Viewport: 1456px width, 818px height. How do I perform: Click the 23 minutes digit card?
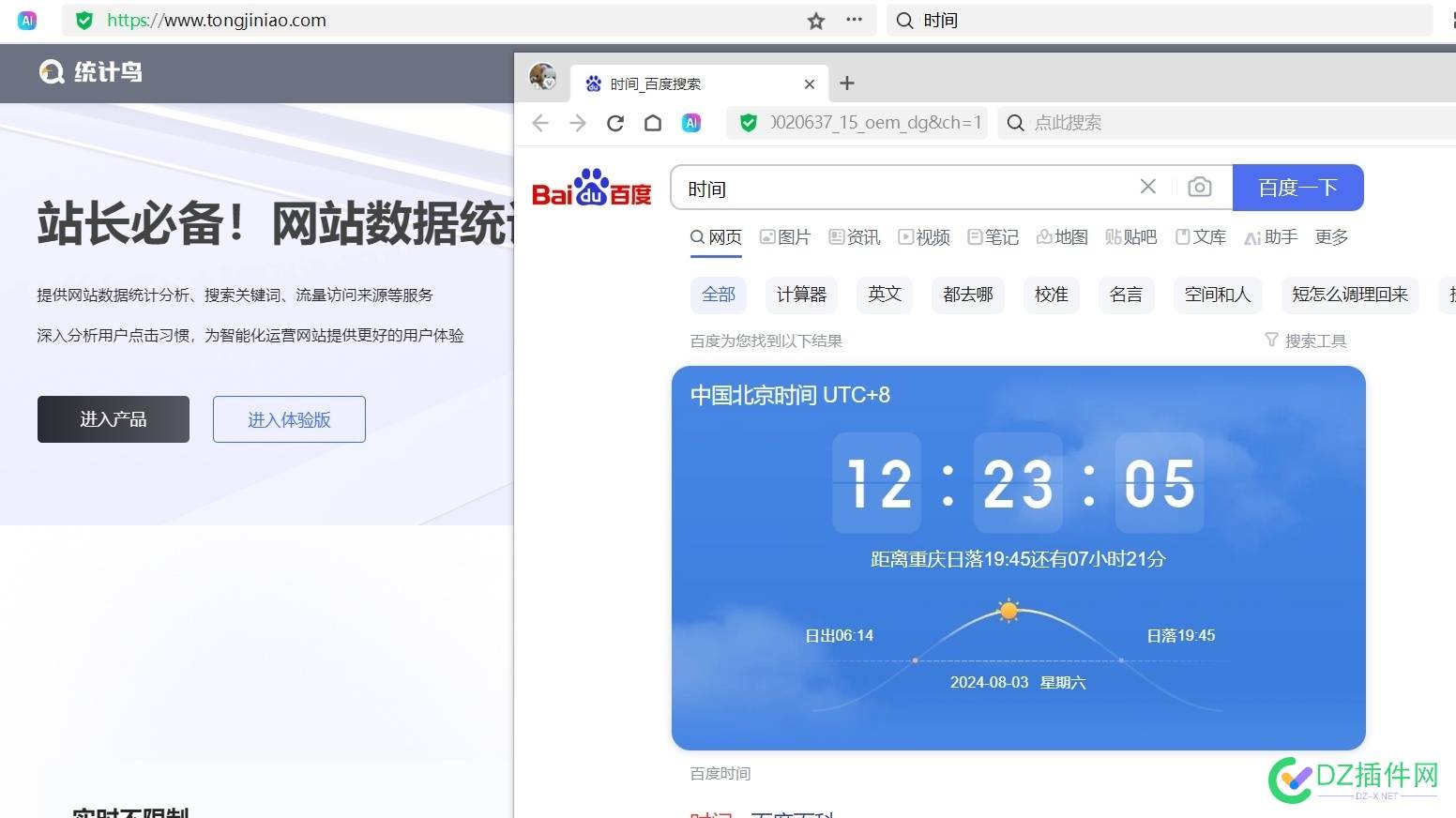pyautogui.click(x=1018, y=483)
